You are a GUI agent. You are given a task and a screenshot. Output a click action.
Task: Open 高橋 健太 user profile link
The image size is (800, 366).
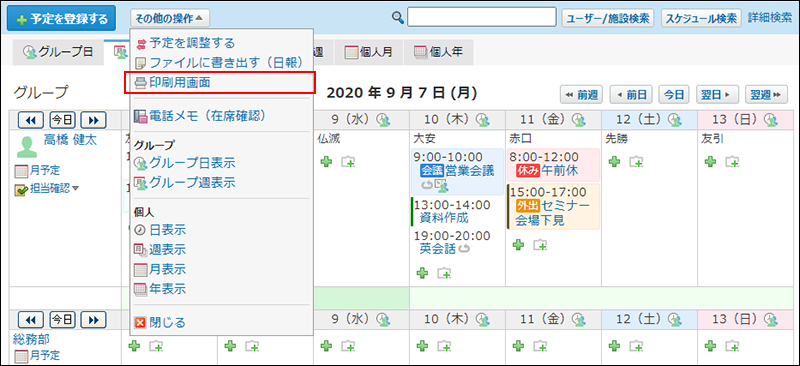pos(70,139)
